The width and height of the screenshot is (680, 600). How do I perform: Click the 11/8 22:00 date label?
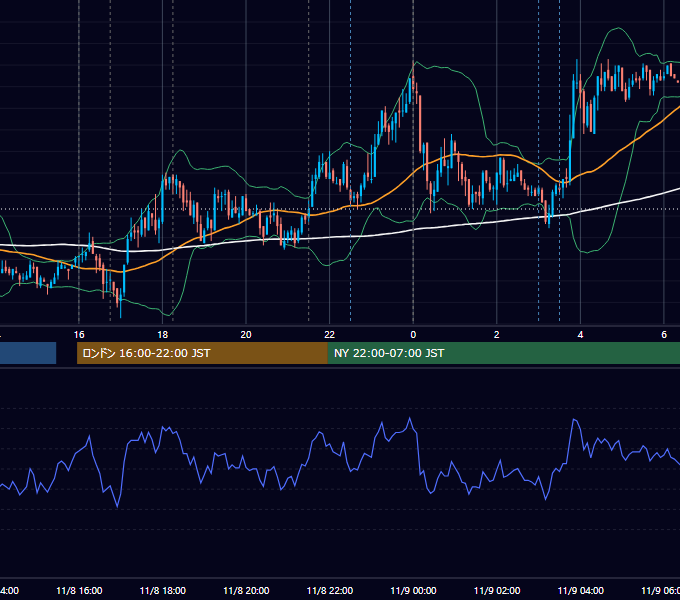[330, 591]
